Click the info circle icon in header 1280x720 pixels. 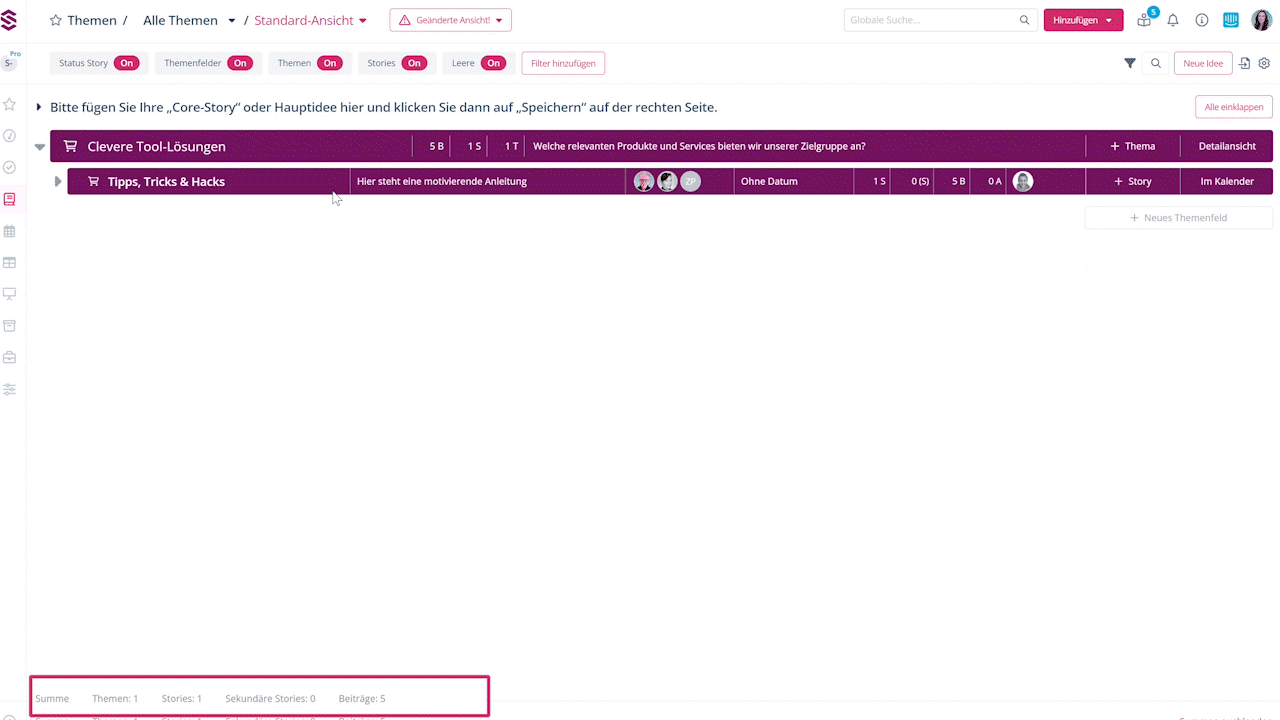[1202, 20]
